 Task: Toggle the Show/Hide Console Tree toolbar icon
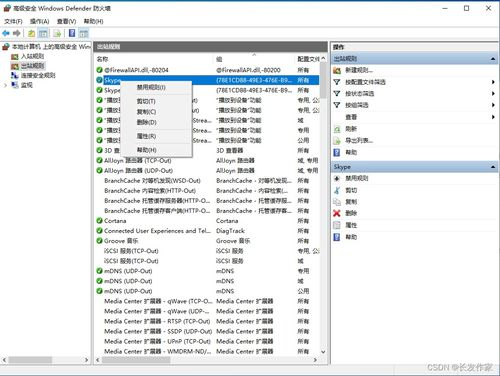pos(43,33)
